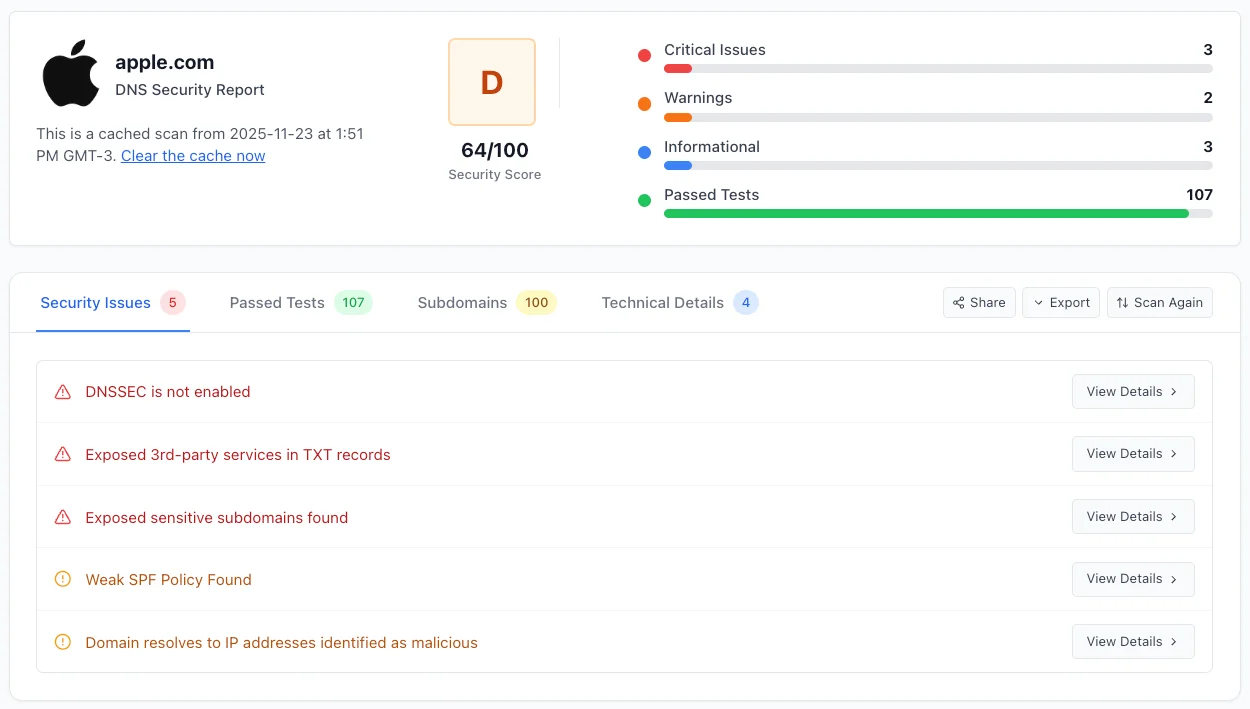The width and height of the screenshot is (1250, 709).
Task: Click the Critical Issues count 3
Action: (1208, 50)
